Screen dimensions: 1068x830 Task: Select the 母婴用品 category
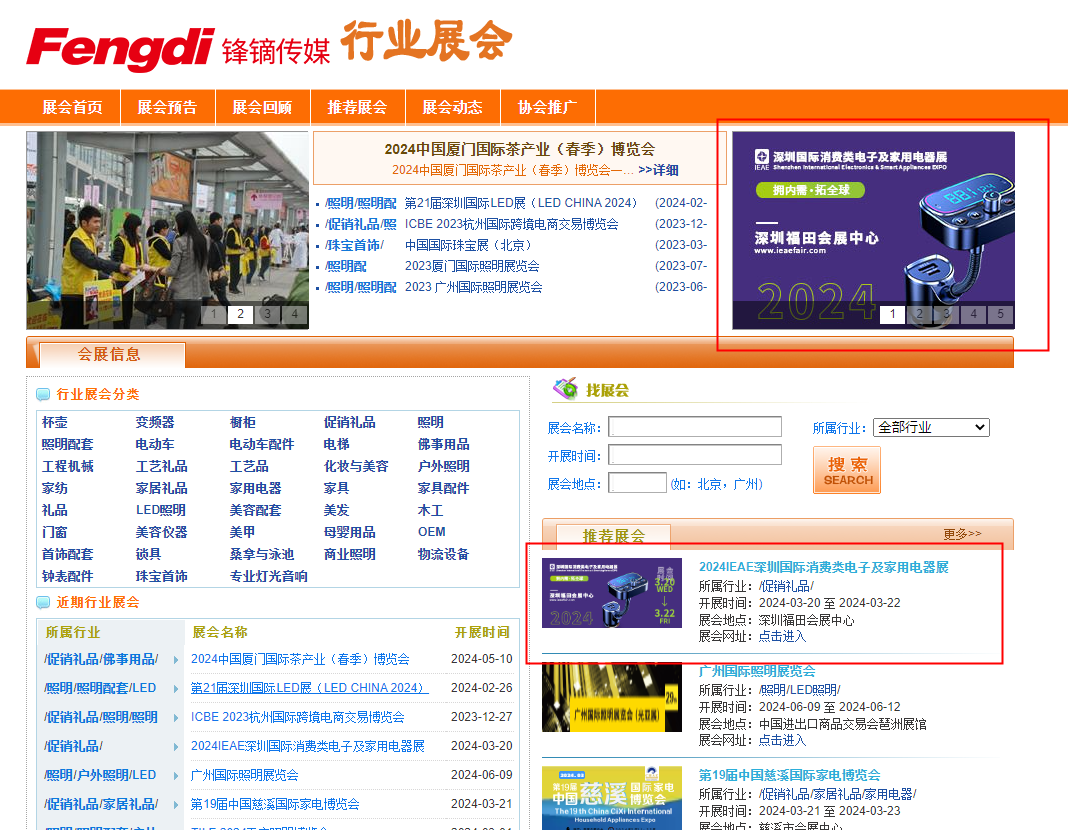coord(349,532)
